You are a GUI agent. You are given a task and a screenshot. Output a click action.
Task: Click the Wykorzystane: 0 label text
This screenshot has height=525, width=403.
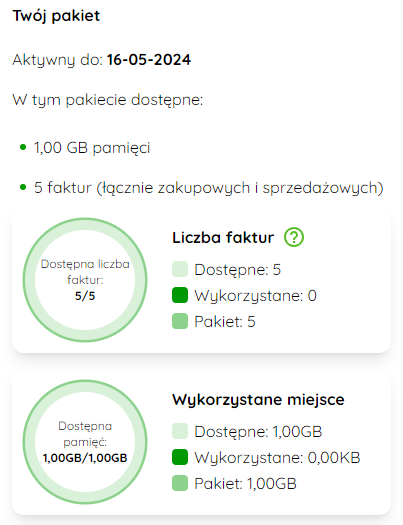click(255, 296)
